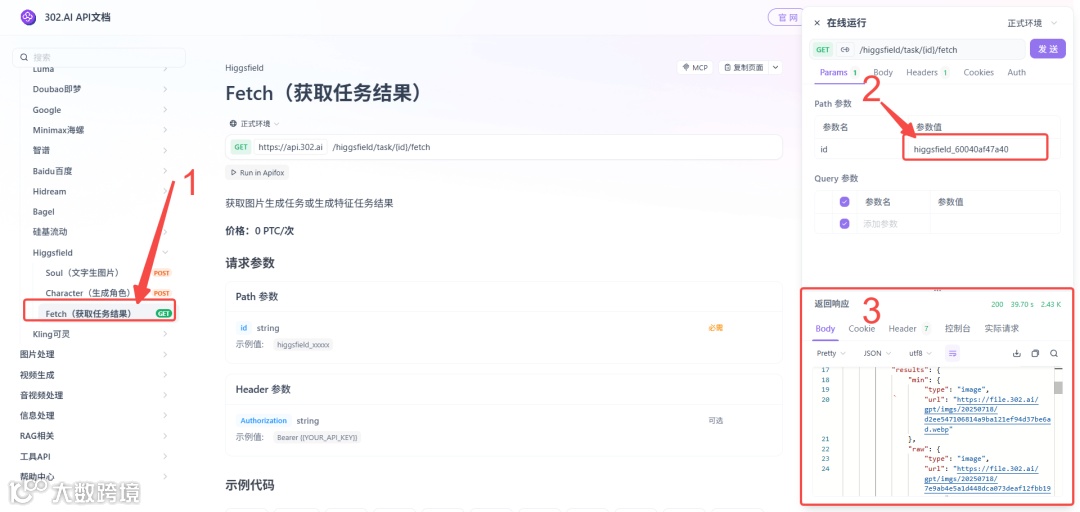Select the response Cookie tab
1080x512 pixels.
tap(862, 329)
